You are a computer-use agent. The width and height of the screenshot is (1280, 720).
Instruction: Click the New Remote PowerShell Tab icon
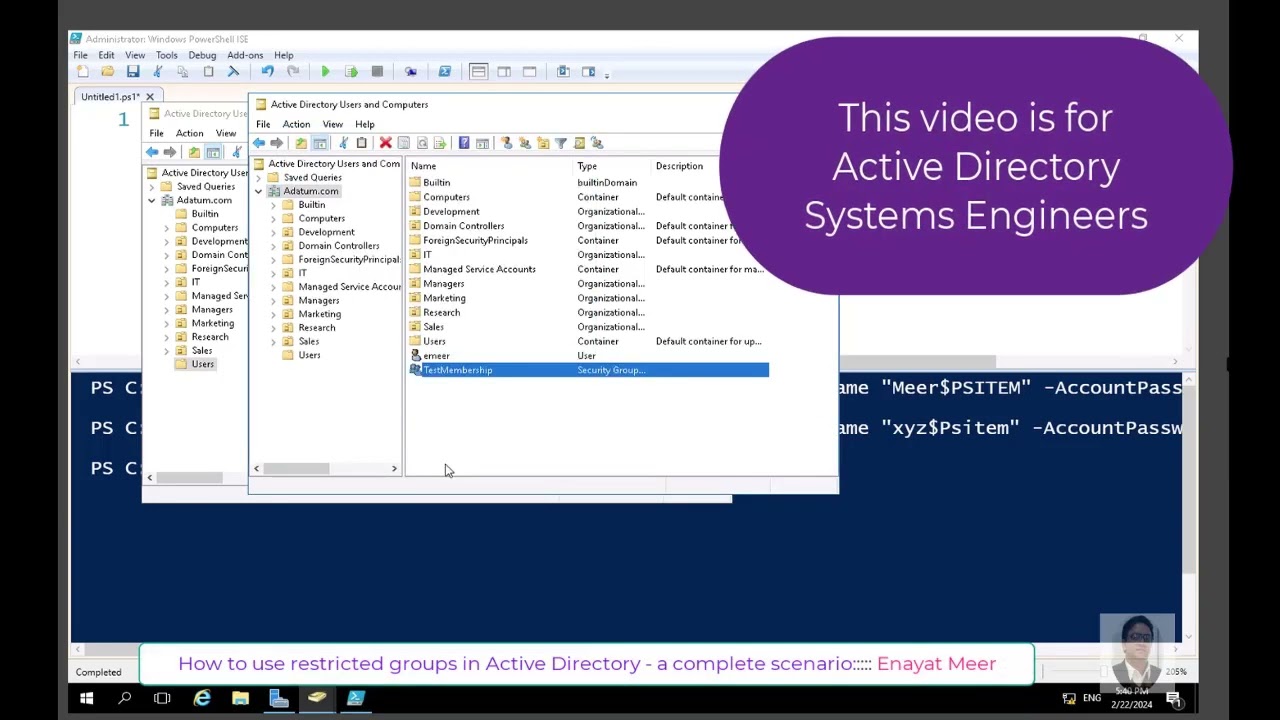click(x=410, y=72)
